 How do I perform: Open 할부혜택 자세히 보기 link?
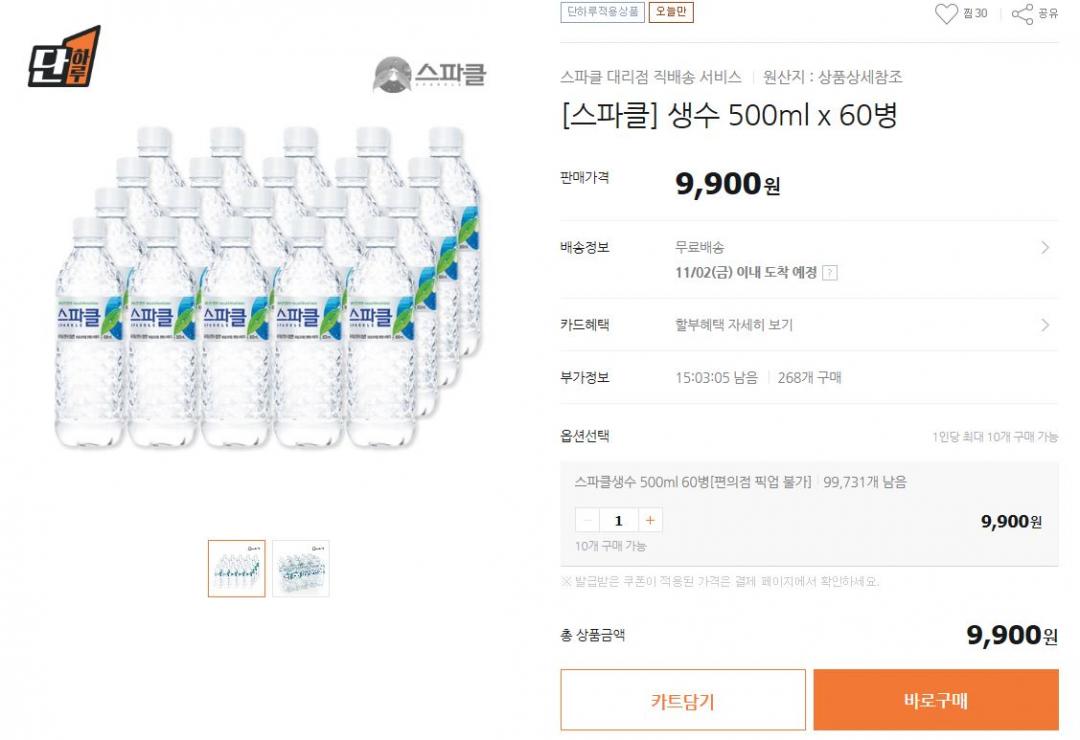734,325
